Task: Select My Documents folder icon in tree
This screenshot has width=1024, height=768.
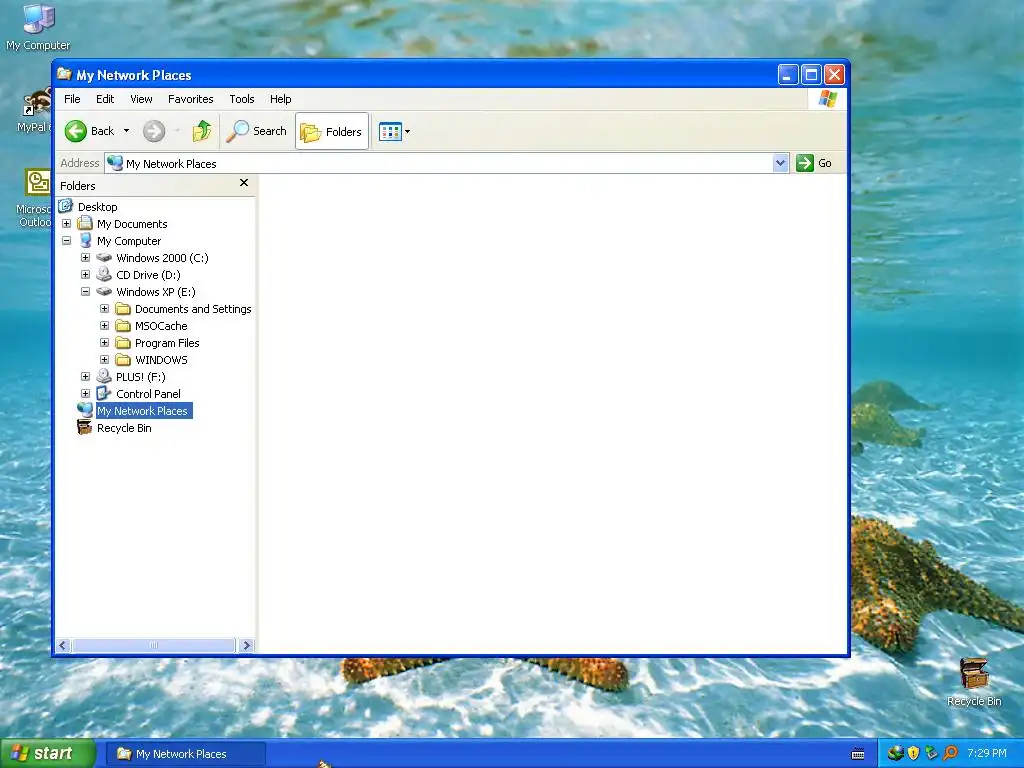Action: click(x=85, y=223)
